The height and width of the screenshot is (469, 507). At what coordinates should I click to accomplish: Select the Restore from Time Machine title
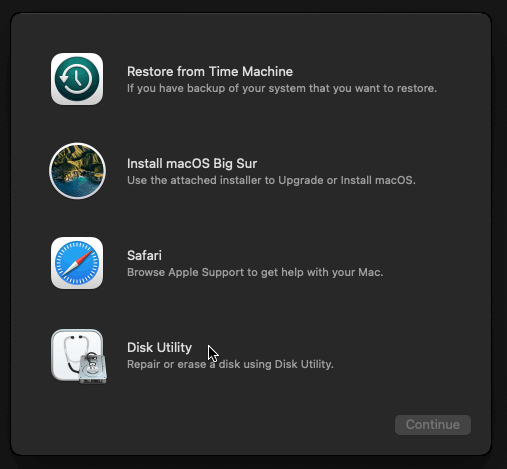point(210,72)
